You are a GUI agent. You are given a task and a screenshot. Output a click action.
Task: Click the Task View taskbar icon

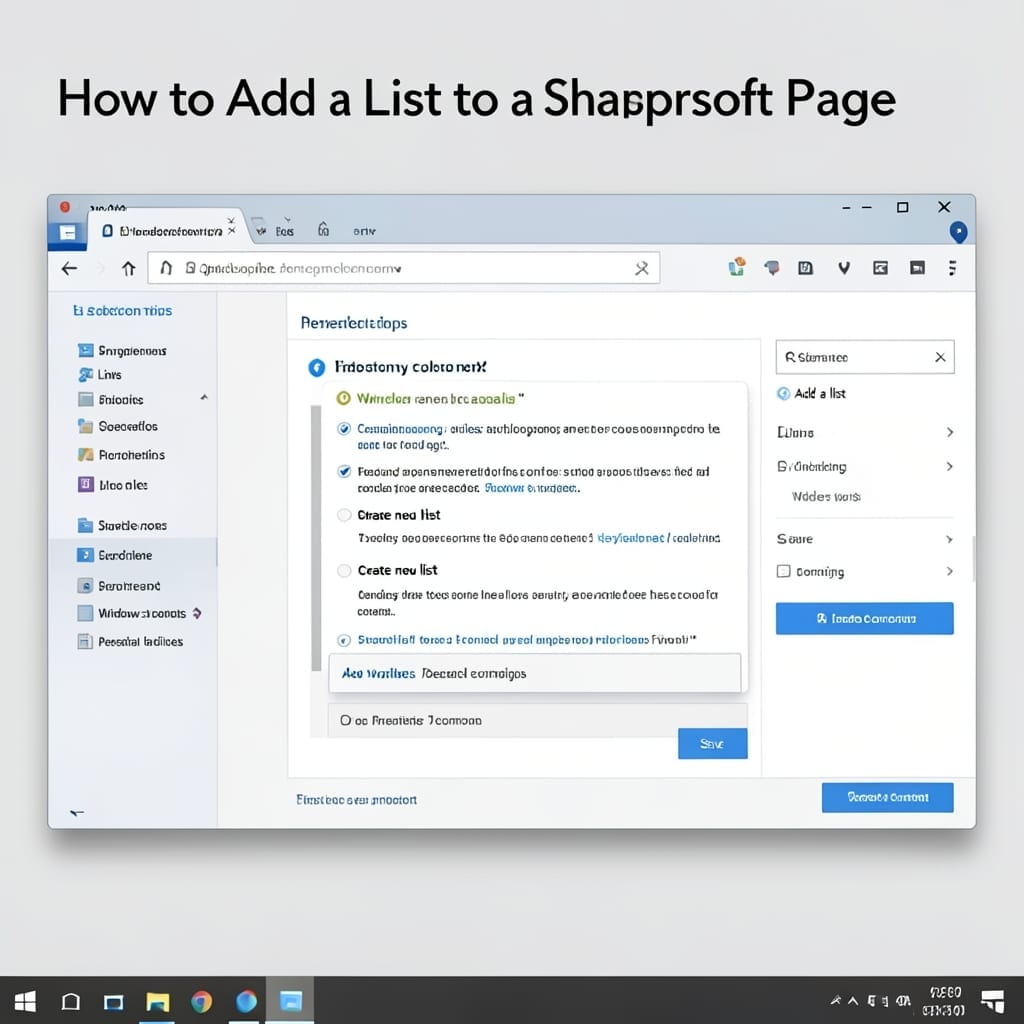coord(114,1002)
